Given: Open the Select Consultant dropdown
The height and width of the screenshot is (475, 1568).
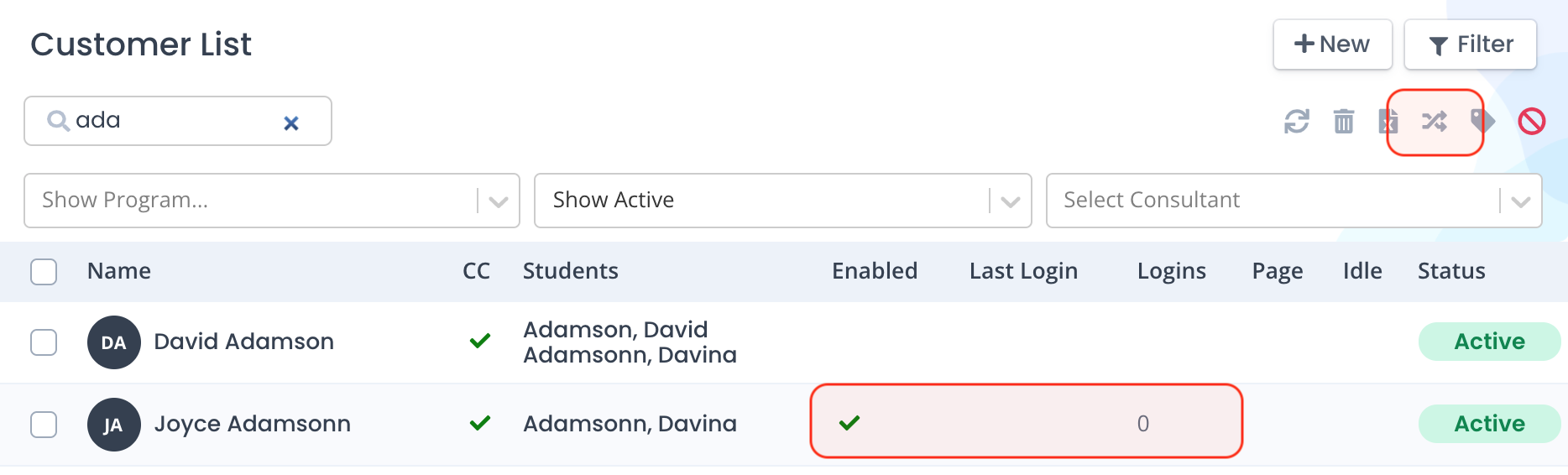Looking at the screenshot, I should [1294, 201].
